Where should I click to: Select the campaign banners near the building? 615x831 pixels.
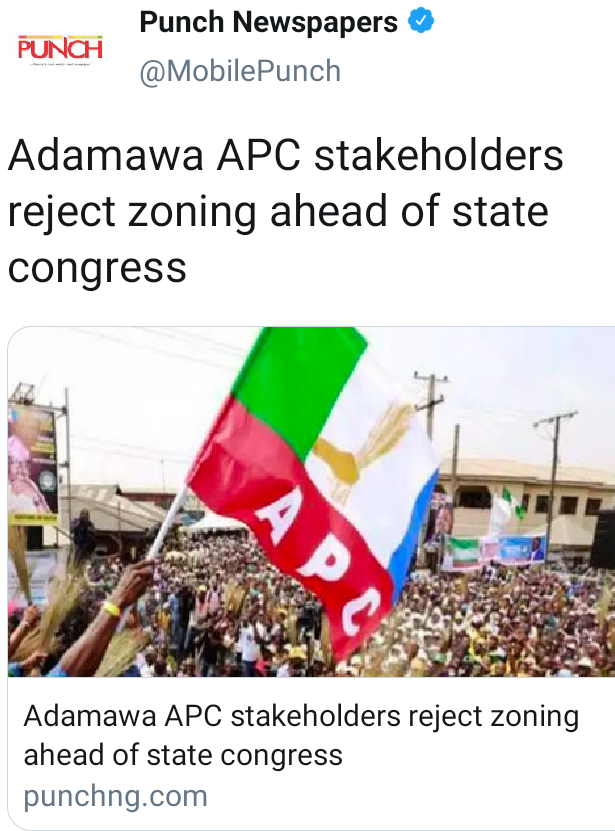point(493,551)
